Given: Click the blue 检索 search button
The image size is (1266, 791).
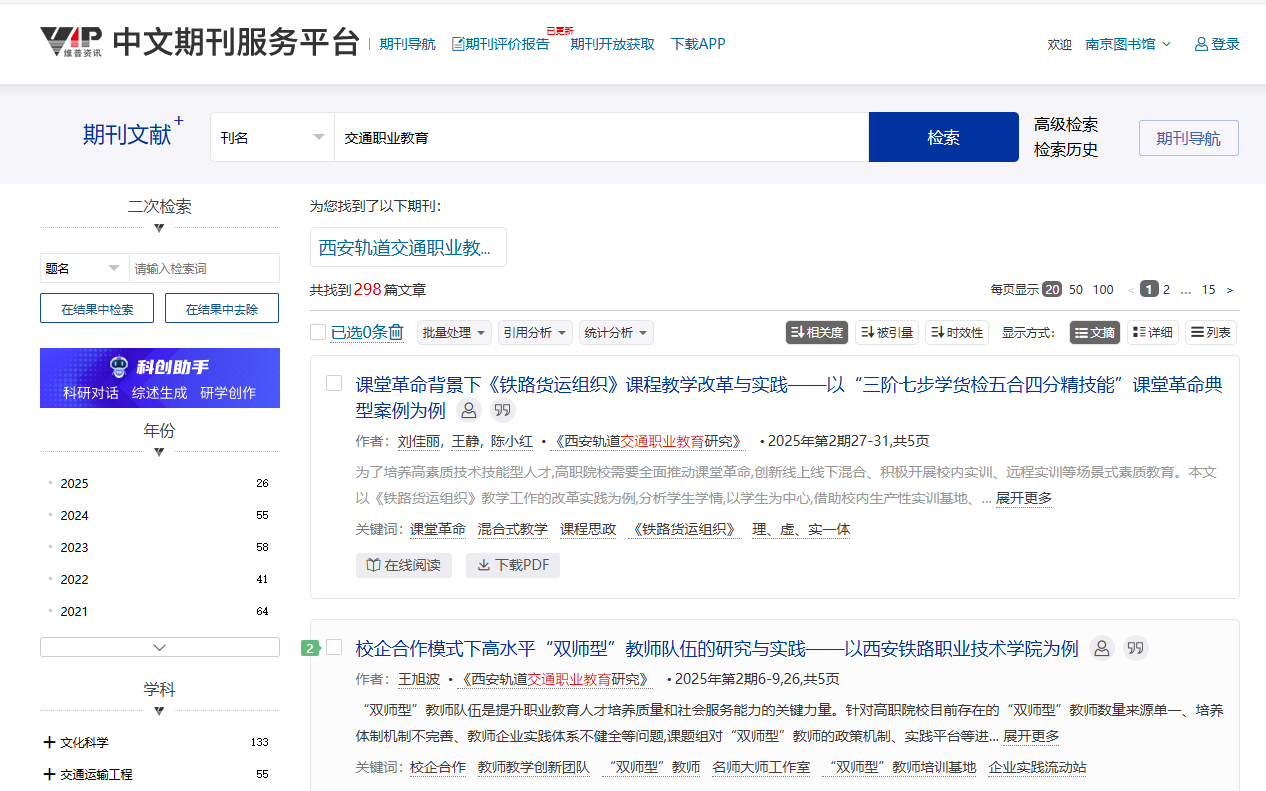Looking at the screenshot, I should click(x=943, y=137).
